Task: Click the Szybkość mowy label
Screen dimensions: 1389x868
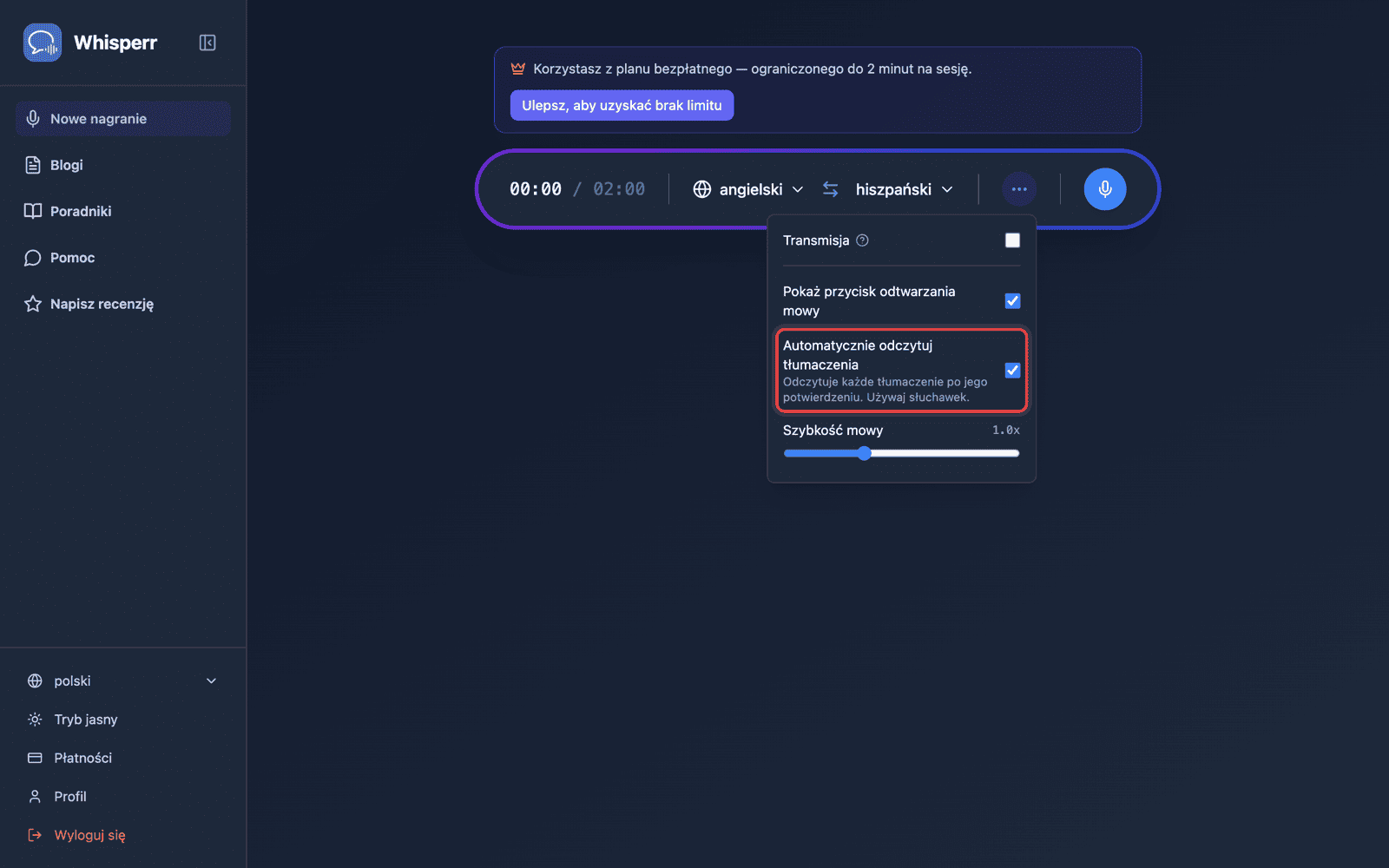Action: [833, 431]
